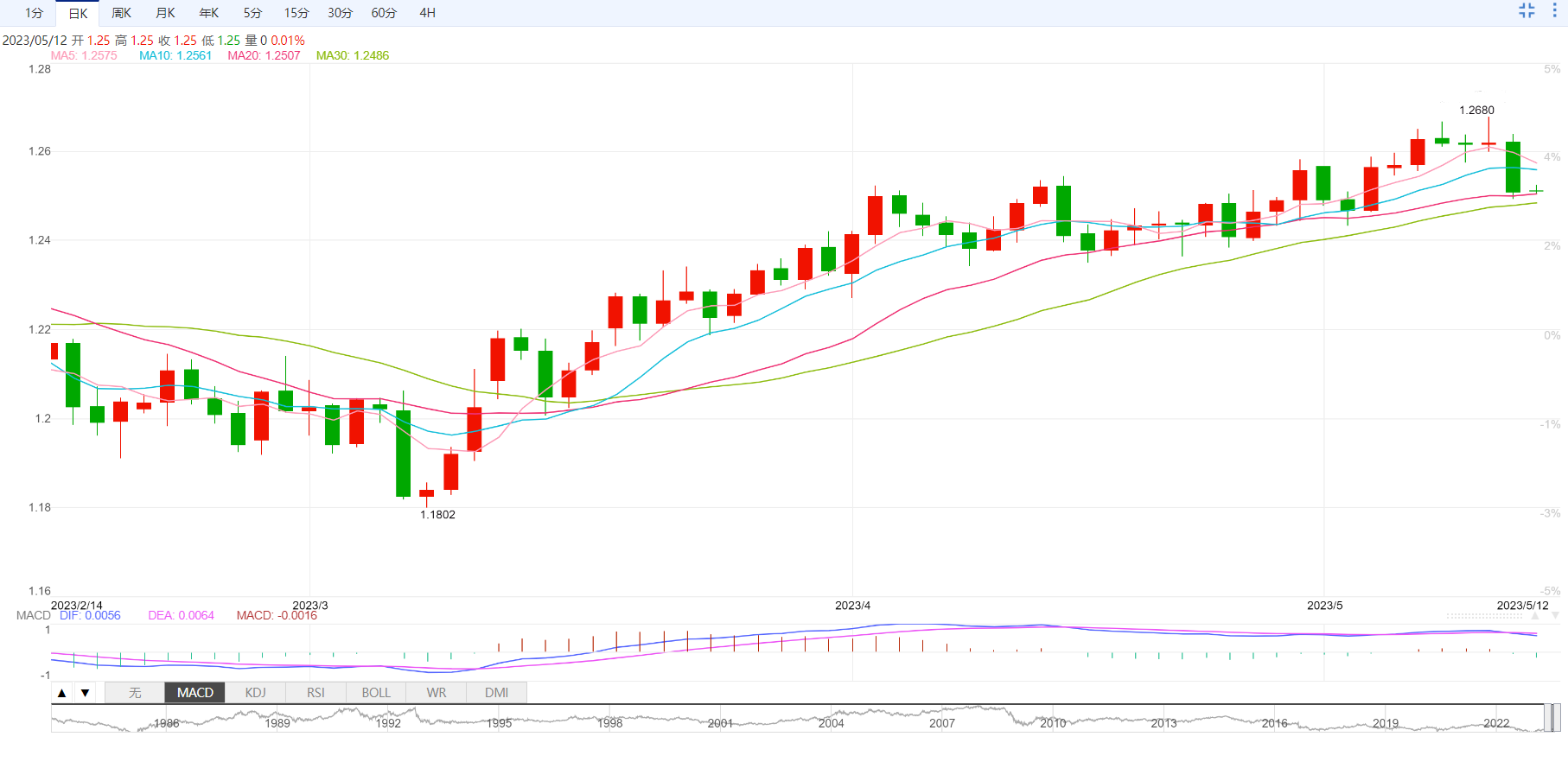Click the black up arrow beside indicator tabs
This screenshot has height=762, width=1568.
61,693
